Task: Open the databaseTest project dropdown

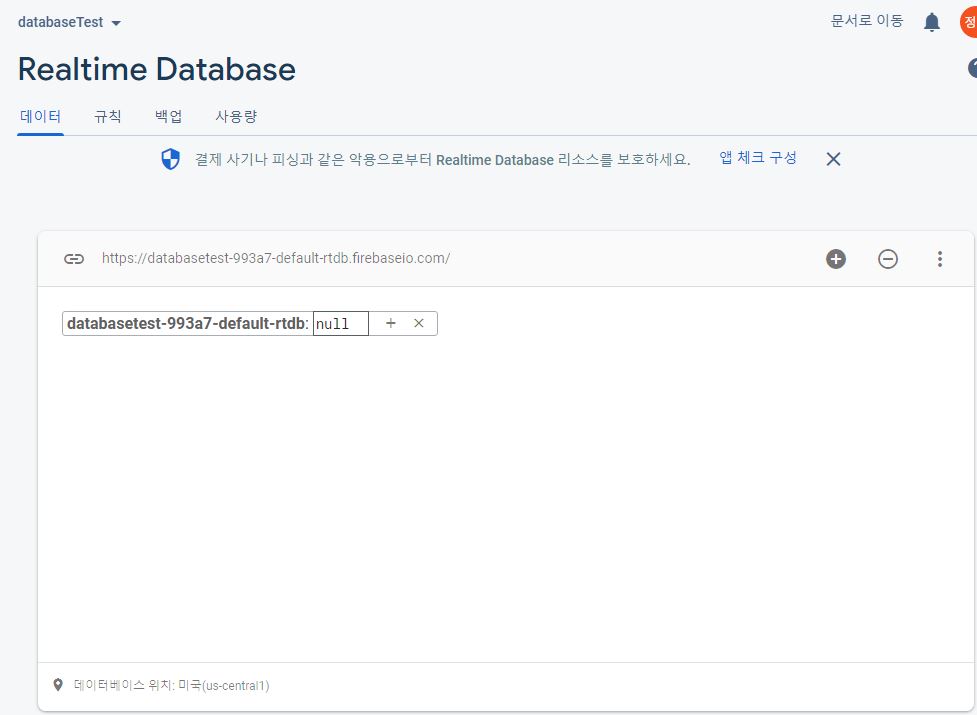Action: [69, 22]
